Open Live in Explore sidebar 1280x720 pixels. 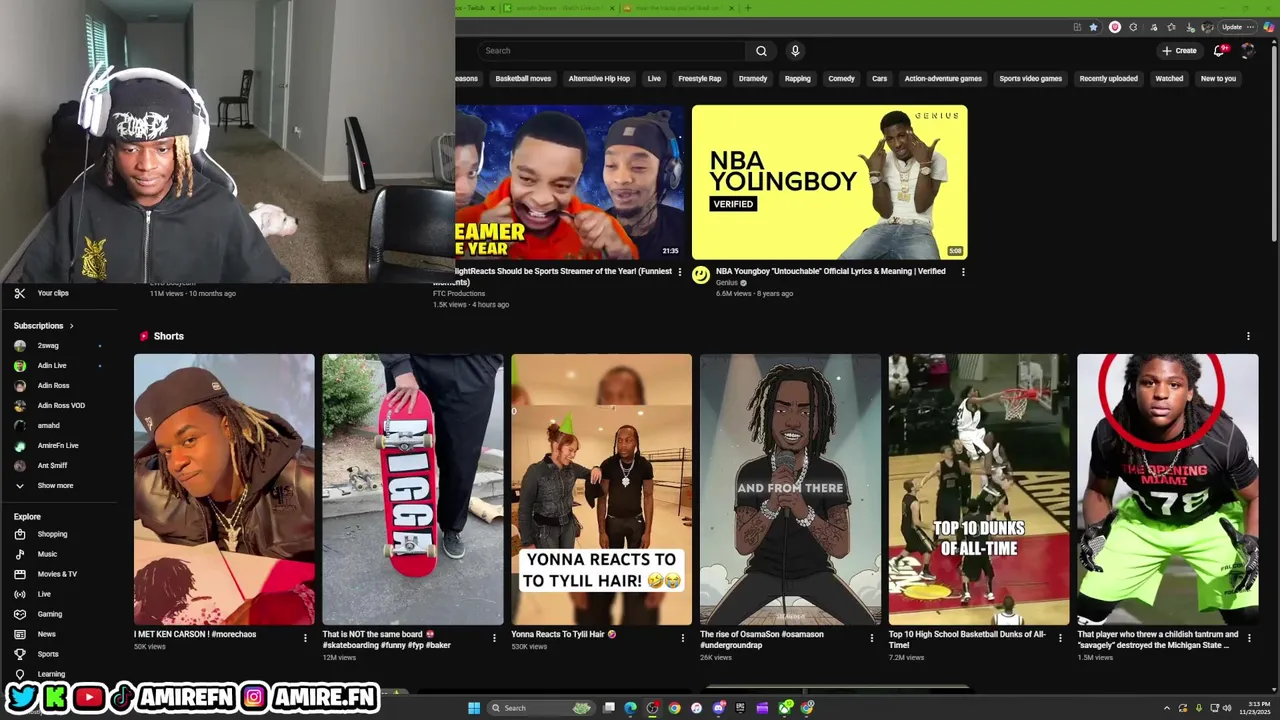(x=44, y=594)
